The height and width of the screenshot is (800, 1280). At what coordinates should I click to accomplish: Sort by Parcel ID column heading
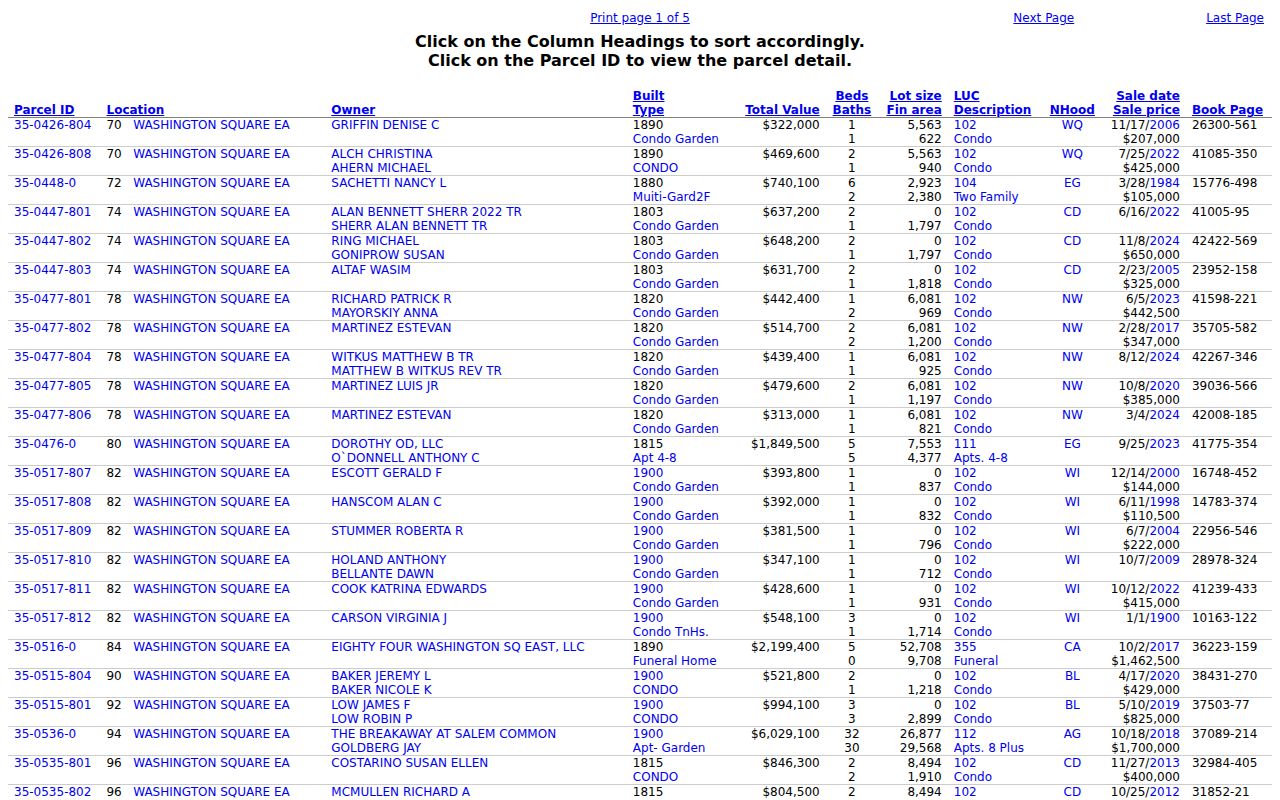coord(44,110)
